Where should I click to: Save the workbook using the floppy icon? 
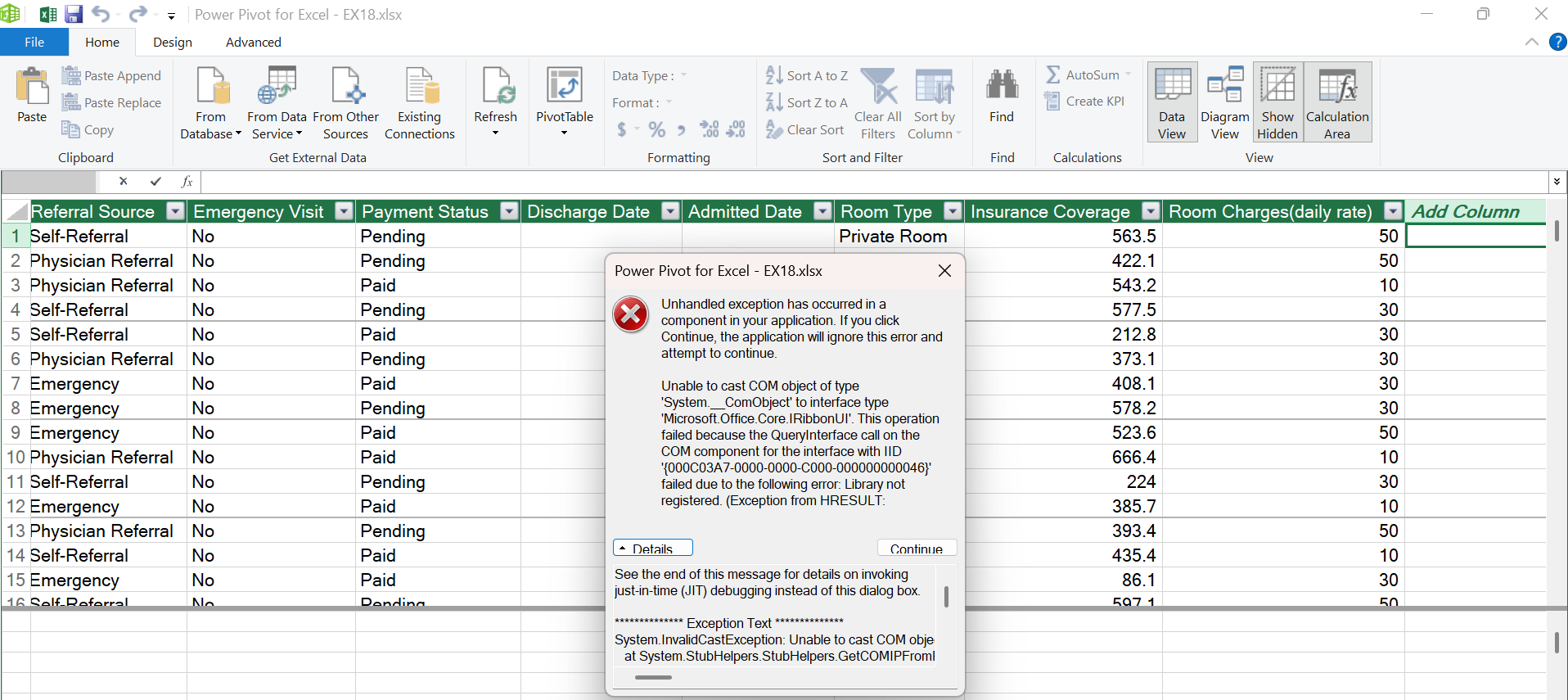[74, 15]
